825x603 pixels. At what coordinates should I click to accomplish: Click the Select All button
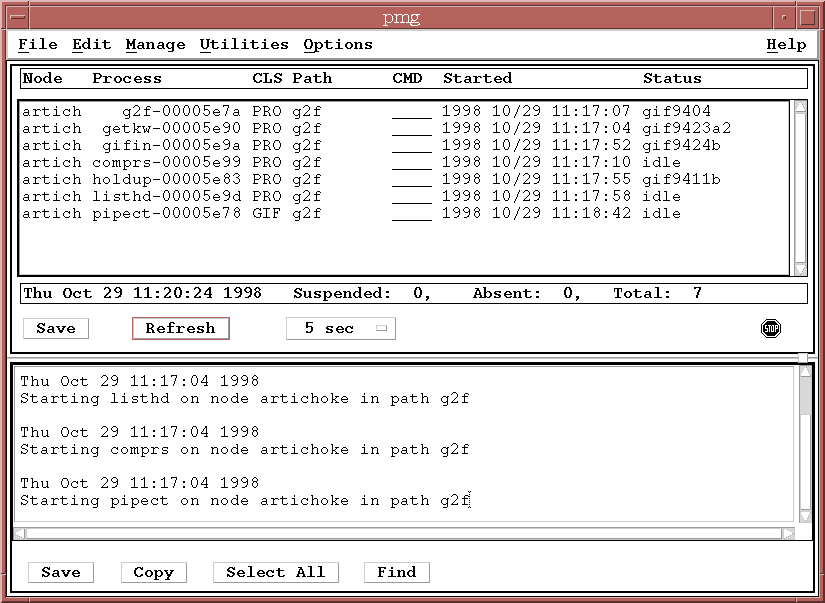point(275,572)
